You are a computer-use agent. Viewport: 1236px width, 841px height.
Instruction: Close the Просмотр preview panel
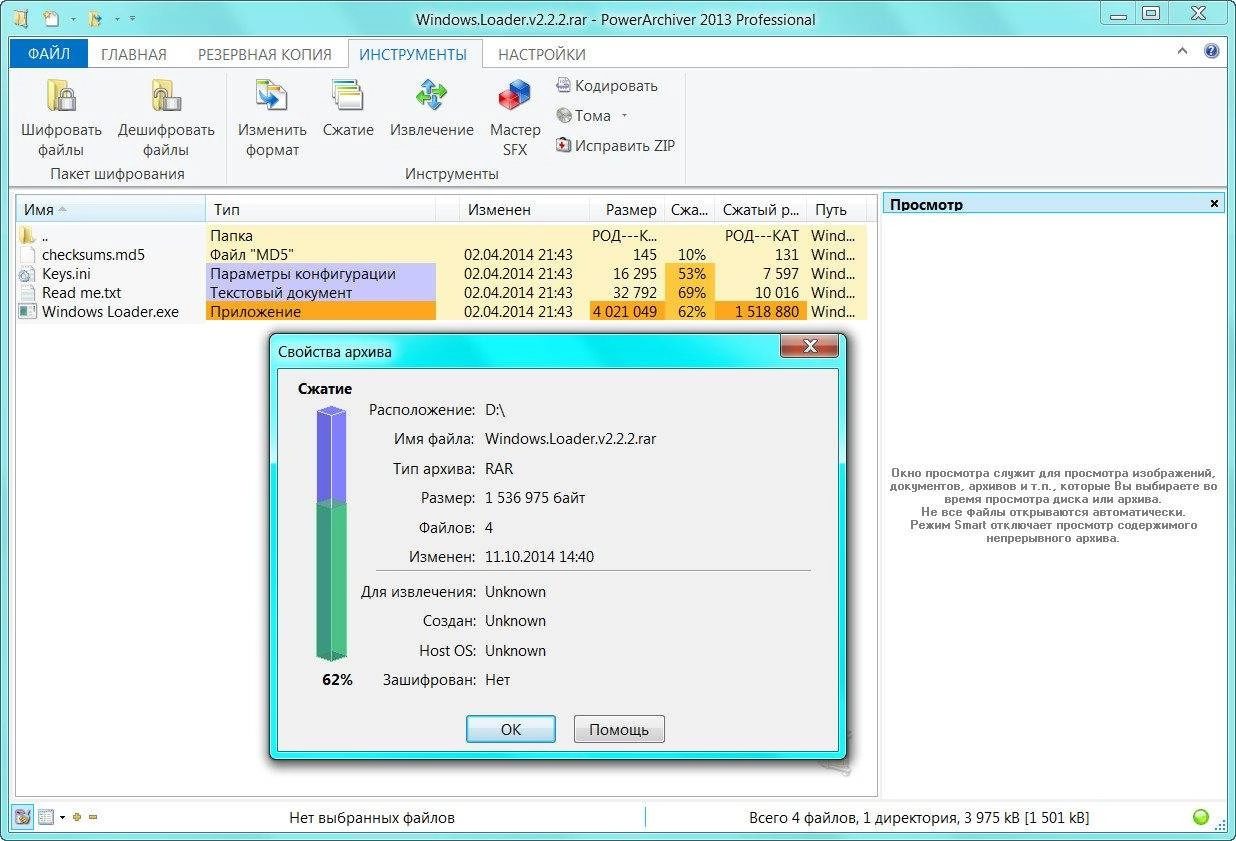click(1215, 204)
